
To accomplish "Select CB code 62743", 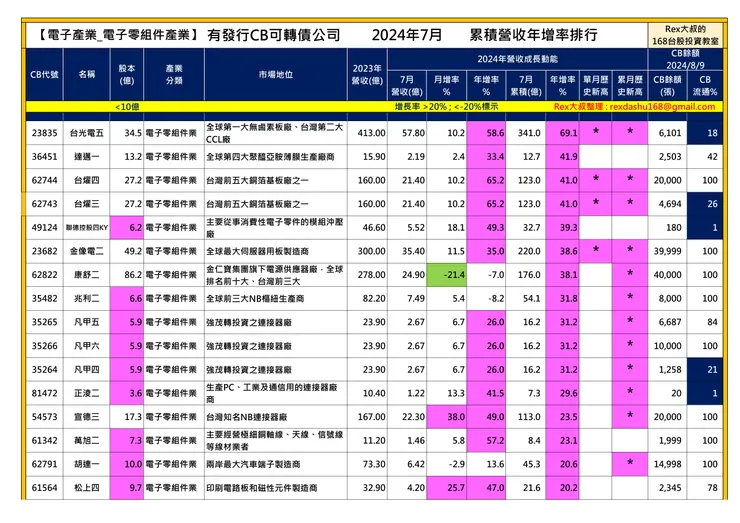I will pyautogui.click(x=44, y=204).
